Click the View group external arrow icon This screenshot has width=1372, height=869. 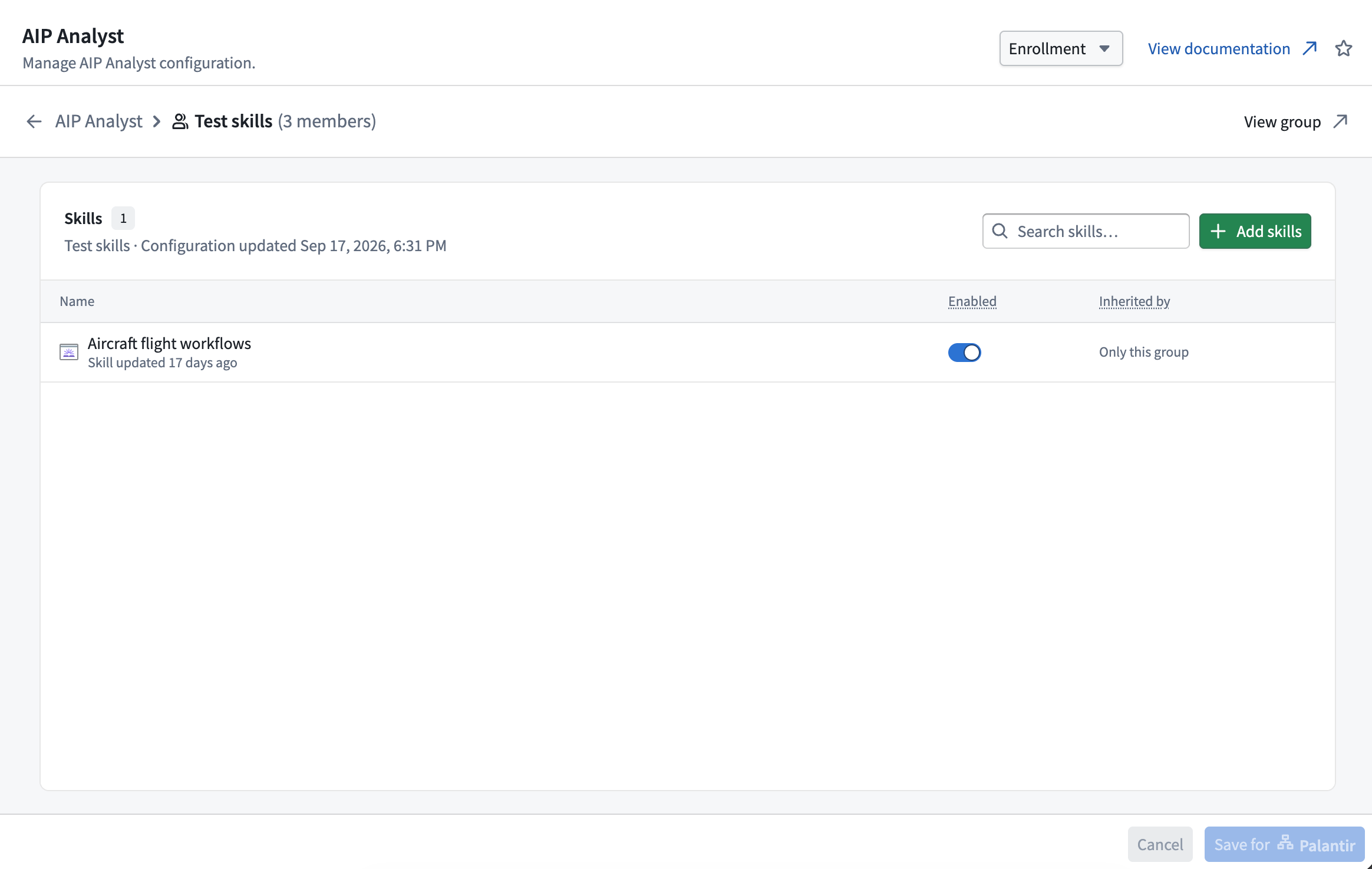point(1341,121)
